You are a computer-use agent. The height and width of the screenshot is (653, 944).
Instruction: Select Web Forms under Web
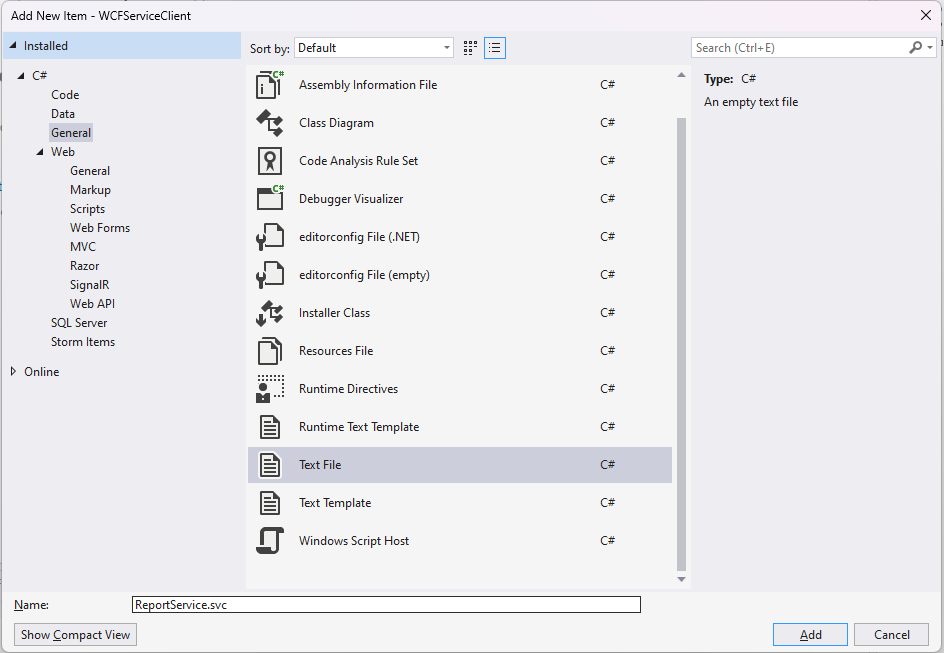(100, 228)
